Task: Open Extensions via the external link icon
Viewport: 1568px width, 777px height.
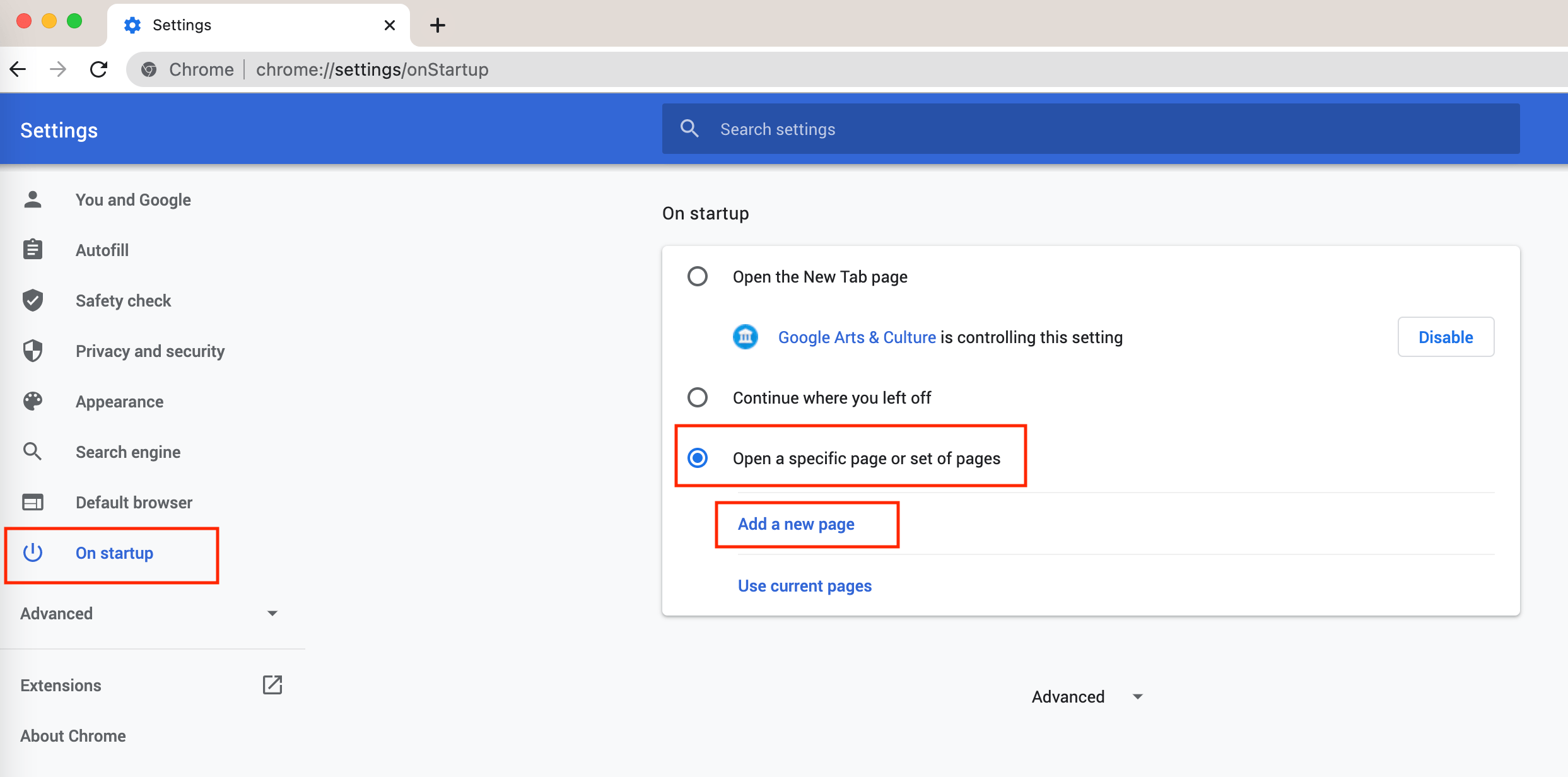Action: pyautogui.click(x=272, y=685)
